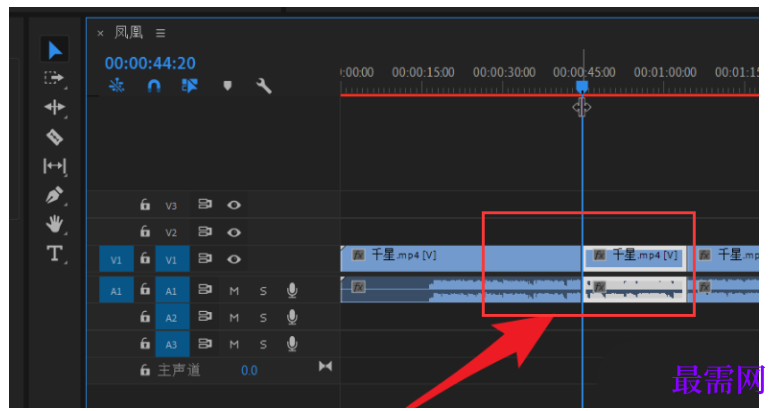Toggle V3 track output eye
784x411 pixels.
coord(234,205)
